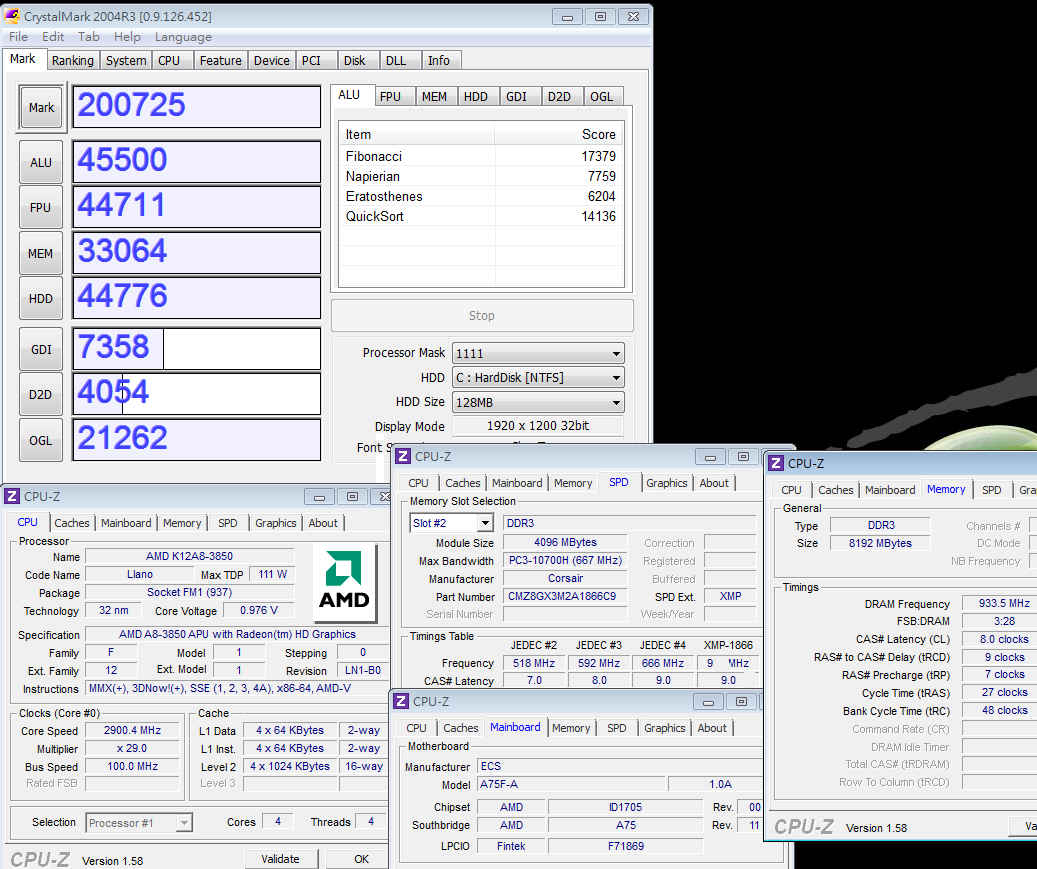Click CPU-Z icon in Memory window title
This screenshot has width=1037, height=869.
point(776,464)
